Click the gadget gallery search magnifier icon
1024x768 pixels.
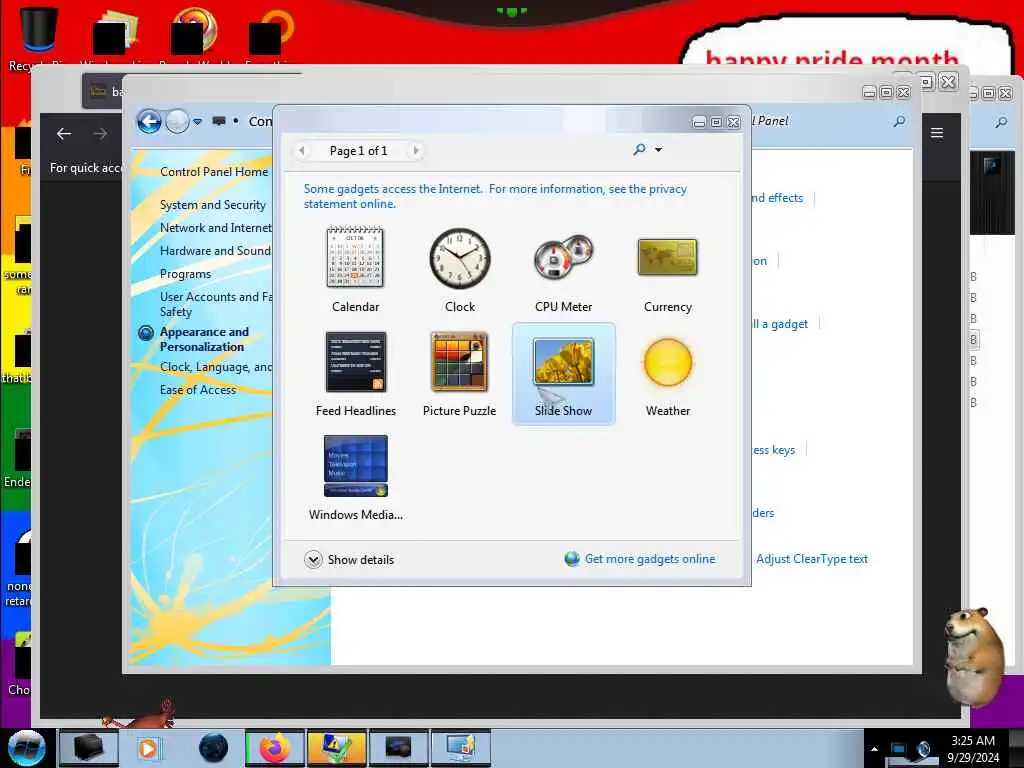coord(639,150)
